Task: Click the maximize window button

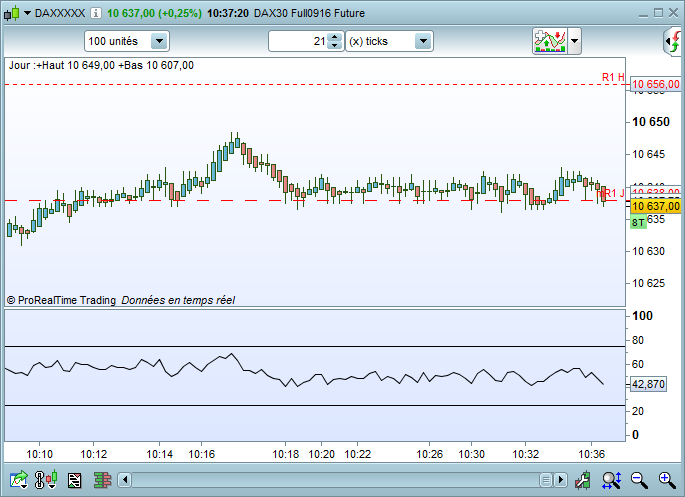Action: (658, 13)
